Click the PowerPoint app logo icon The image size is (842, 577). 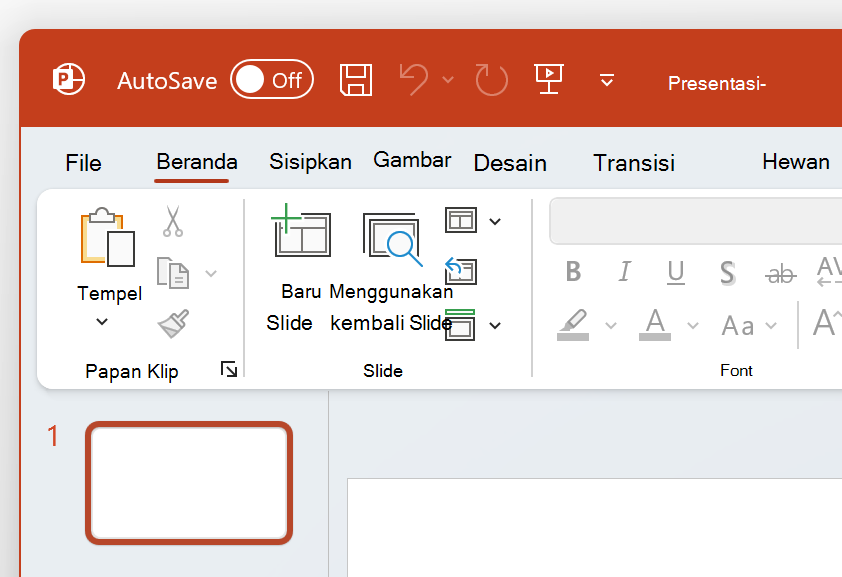(69, 79)
